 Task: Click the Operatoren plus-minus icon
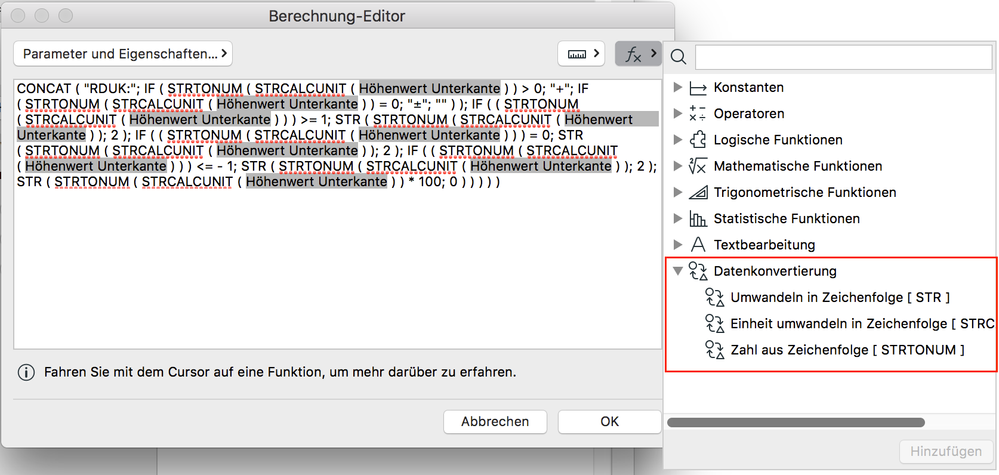(698, 113)
